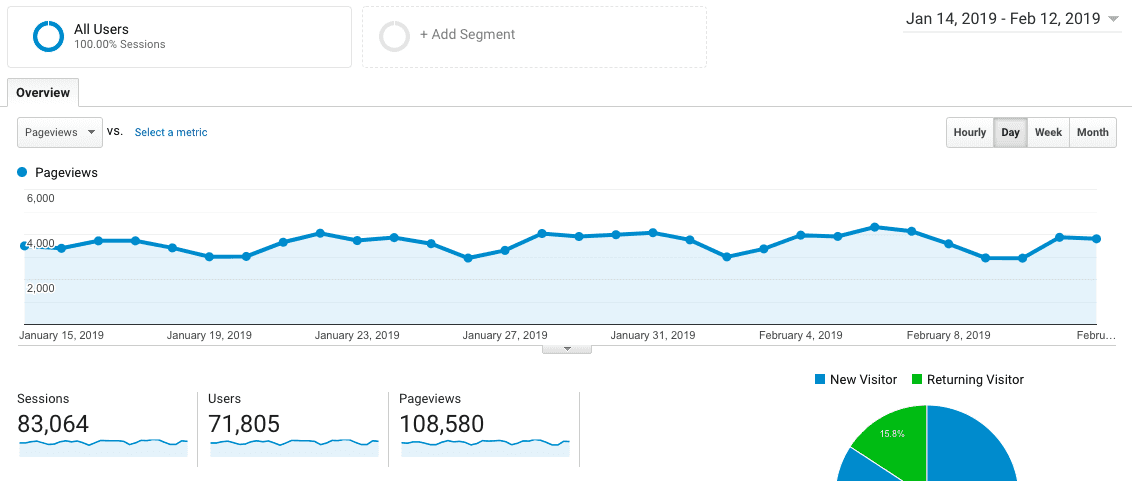Click the Pageviews value 108,580

(x=441, y=424)
